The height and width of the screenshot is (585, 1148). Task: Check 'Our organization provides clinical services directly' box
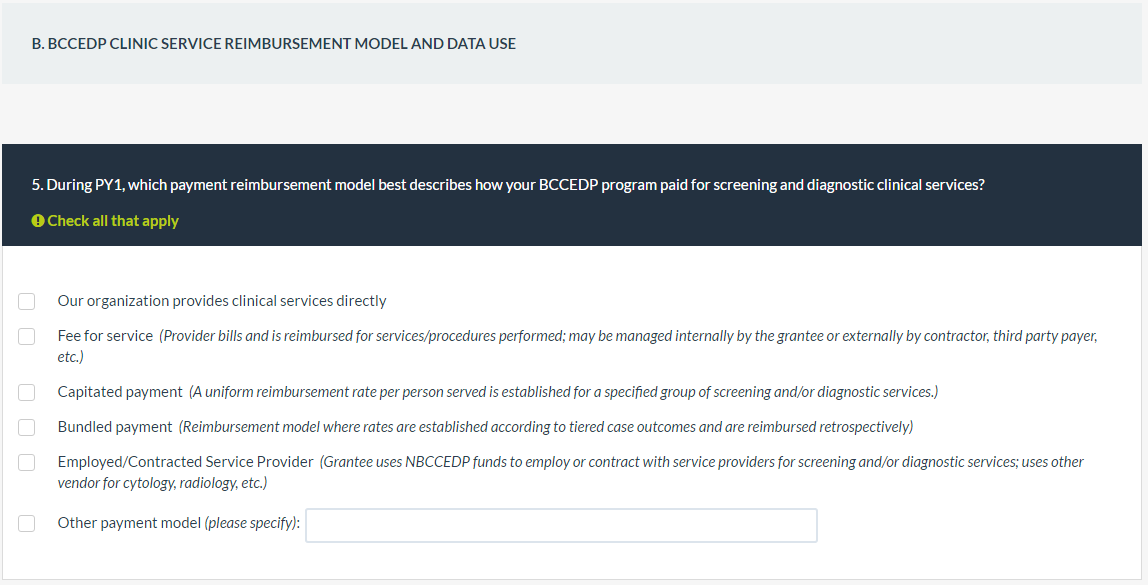coord(27,301)
